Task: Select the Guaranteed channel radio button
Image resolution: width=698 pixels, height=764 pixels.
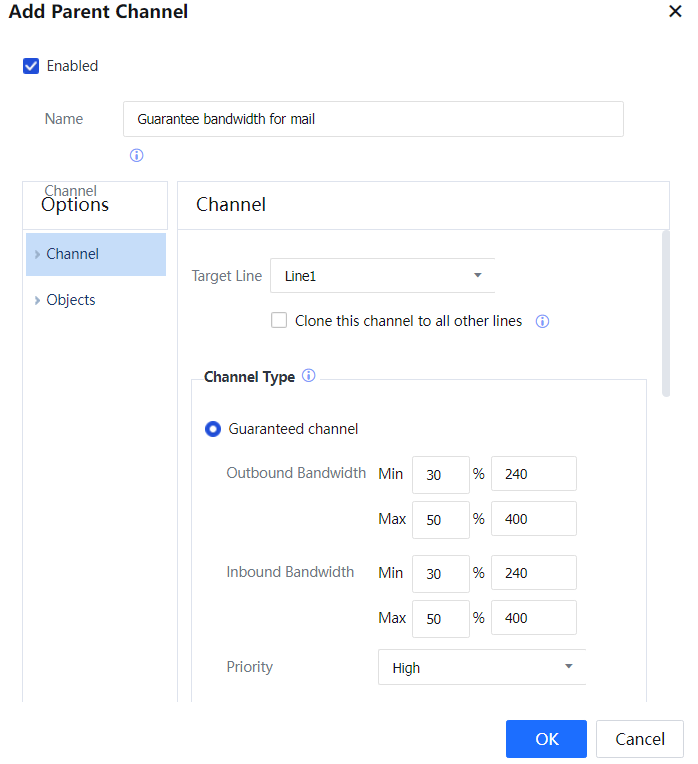Action: tap(213, 429)
